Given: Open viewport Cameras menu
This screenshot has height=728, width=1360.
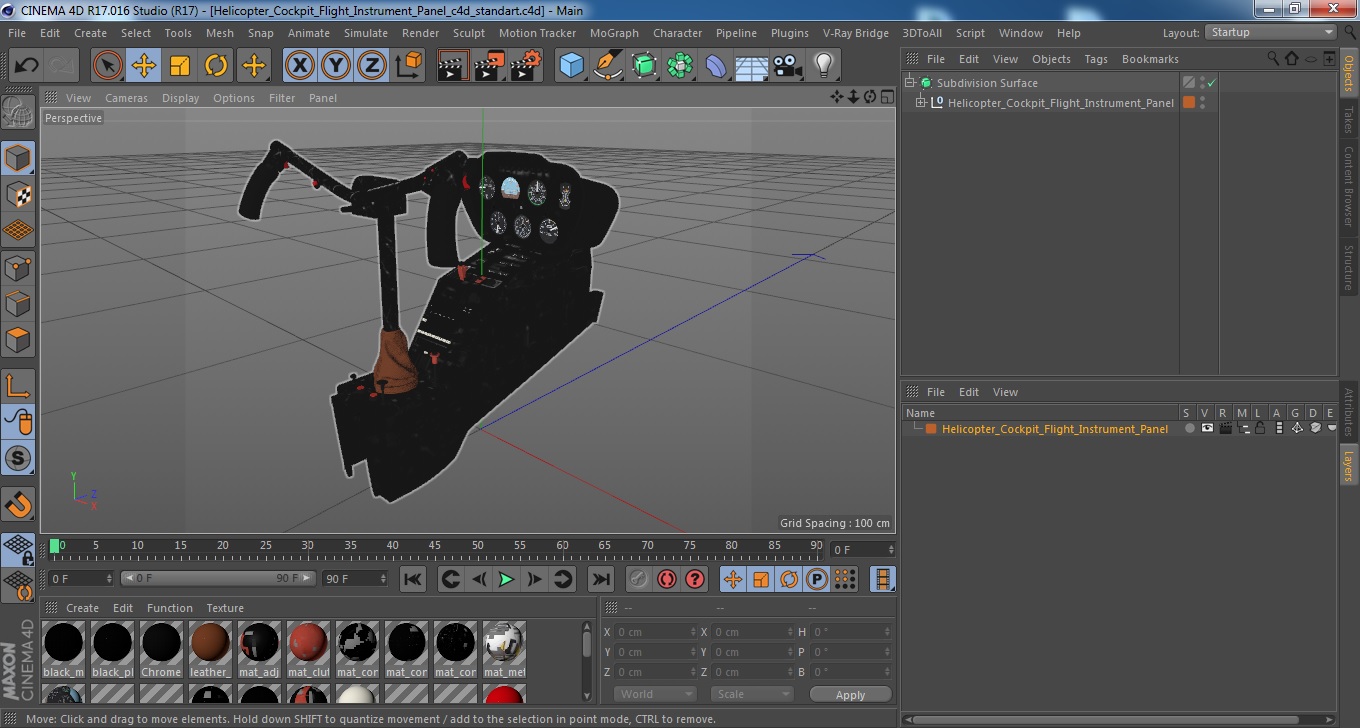Looking at the screenshot, I should [126, 98].
